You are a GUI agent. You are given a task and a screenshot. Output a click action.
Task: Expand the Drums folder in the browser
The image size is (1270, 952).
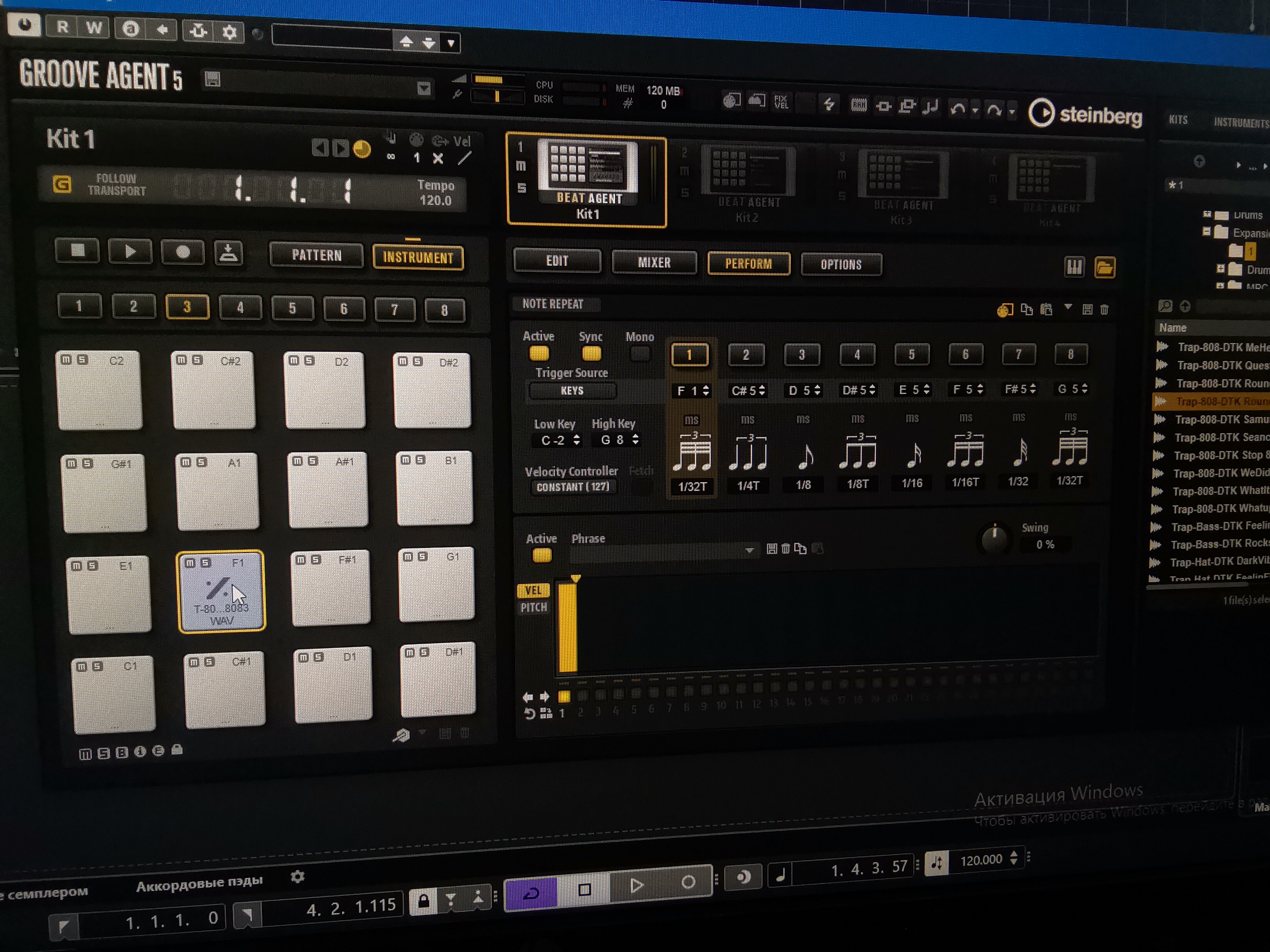[x=1207, y=215]
